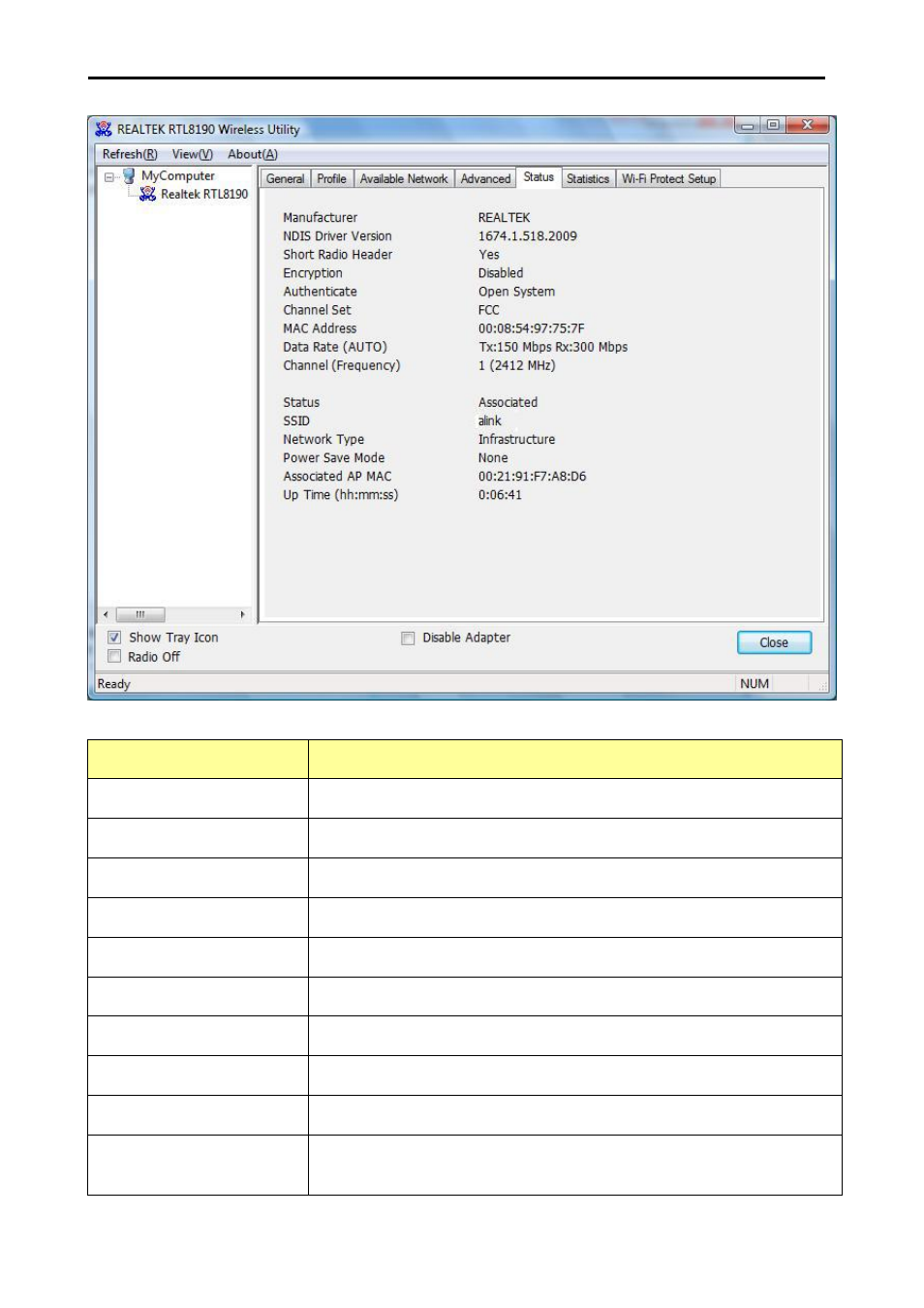Click the Network Type value Infrastructure
Image resolution: width=924 pixels, height=1308 pixels.
click(x=516, y=440)
